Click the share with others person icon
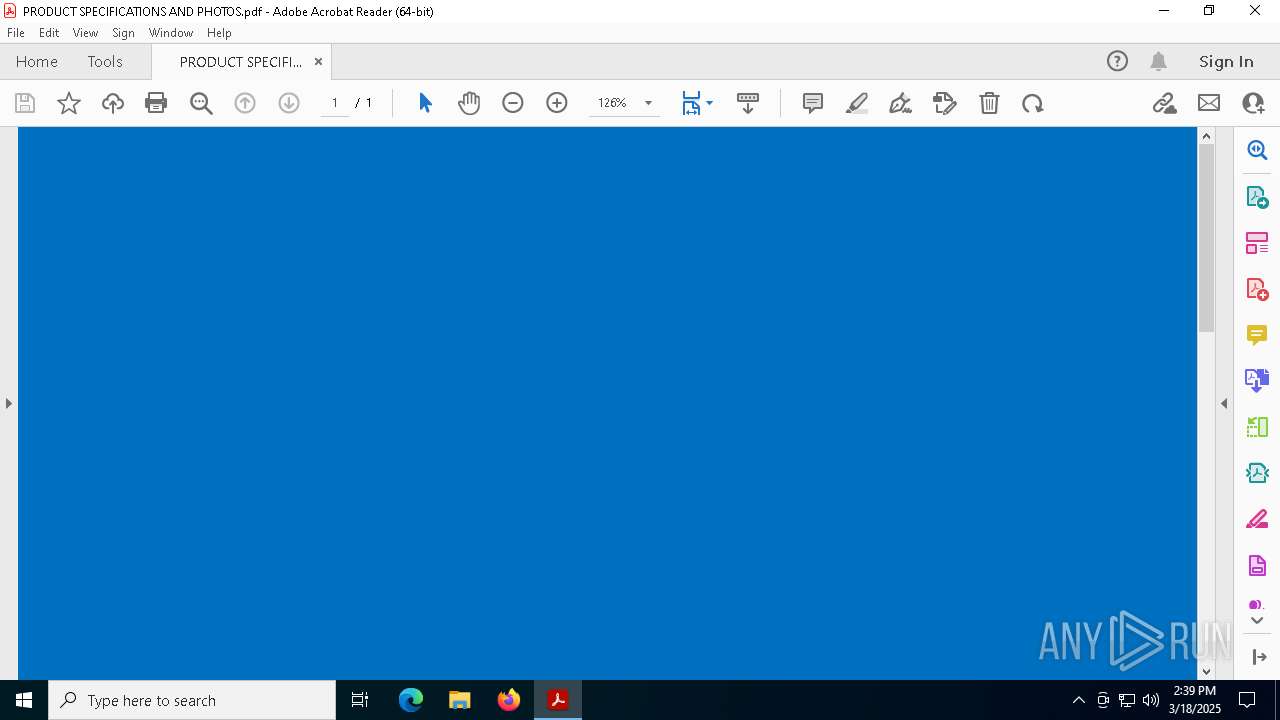The height and width of the screenshot is (720, 1280). tap(1253, 103)
